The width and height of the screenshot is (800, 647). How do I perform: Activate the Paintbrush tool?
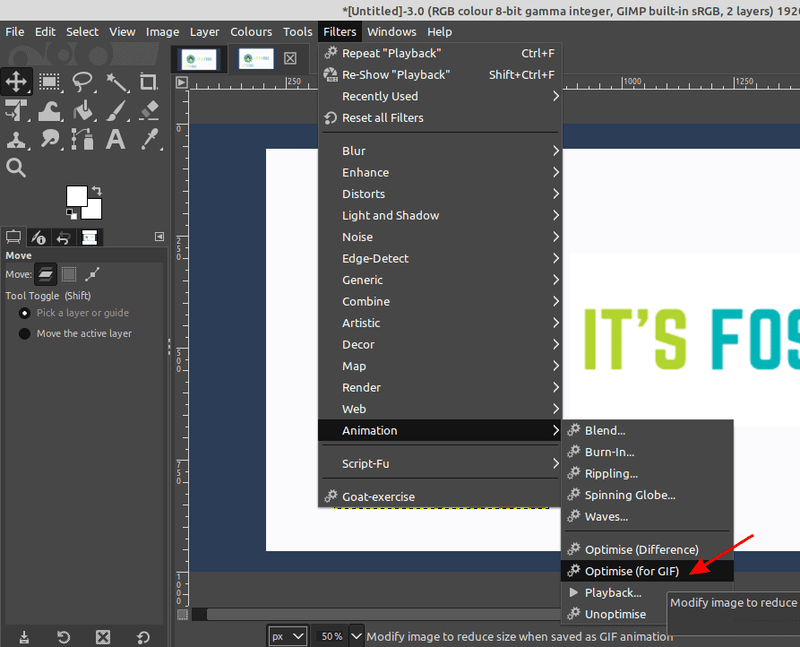pyautogui.click(x=115, y=111)
